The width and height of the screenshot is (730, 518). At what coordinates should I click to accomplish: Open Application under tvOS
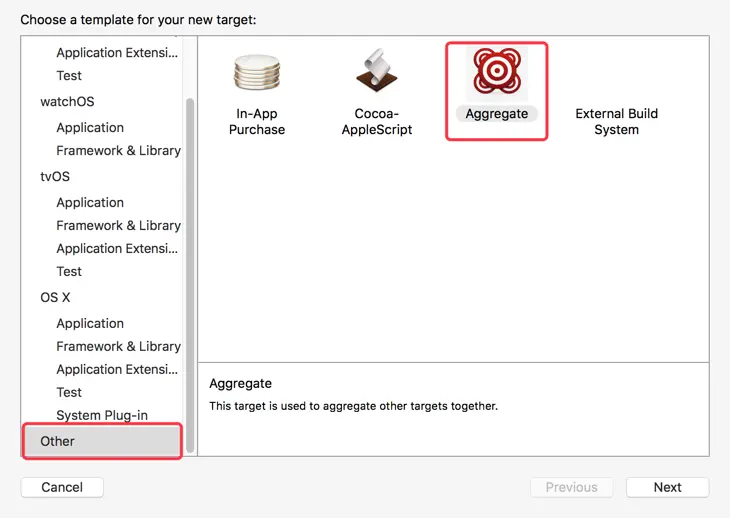coord(90,202)
